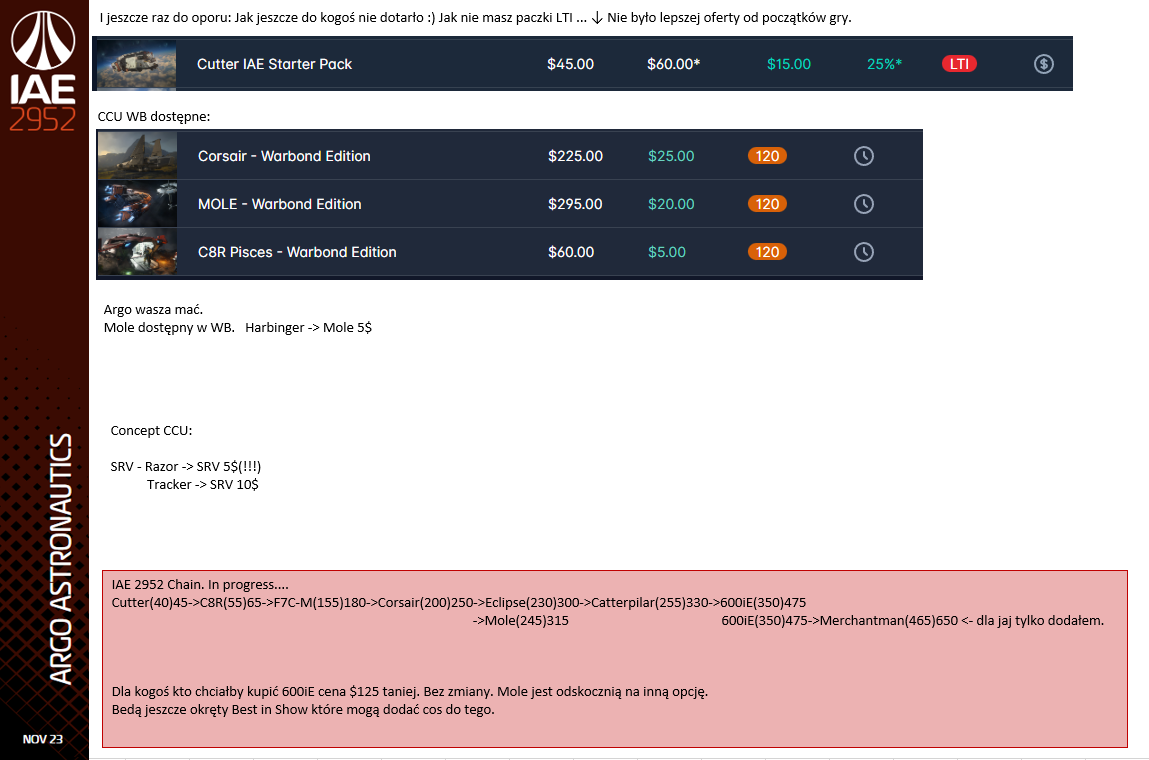Click the 'Argo wasza mać.' line

tap(153, 309)
